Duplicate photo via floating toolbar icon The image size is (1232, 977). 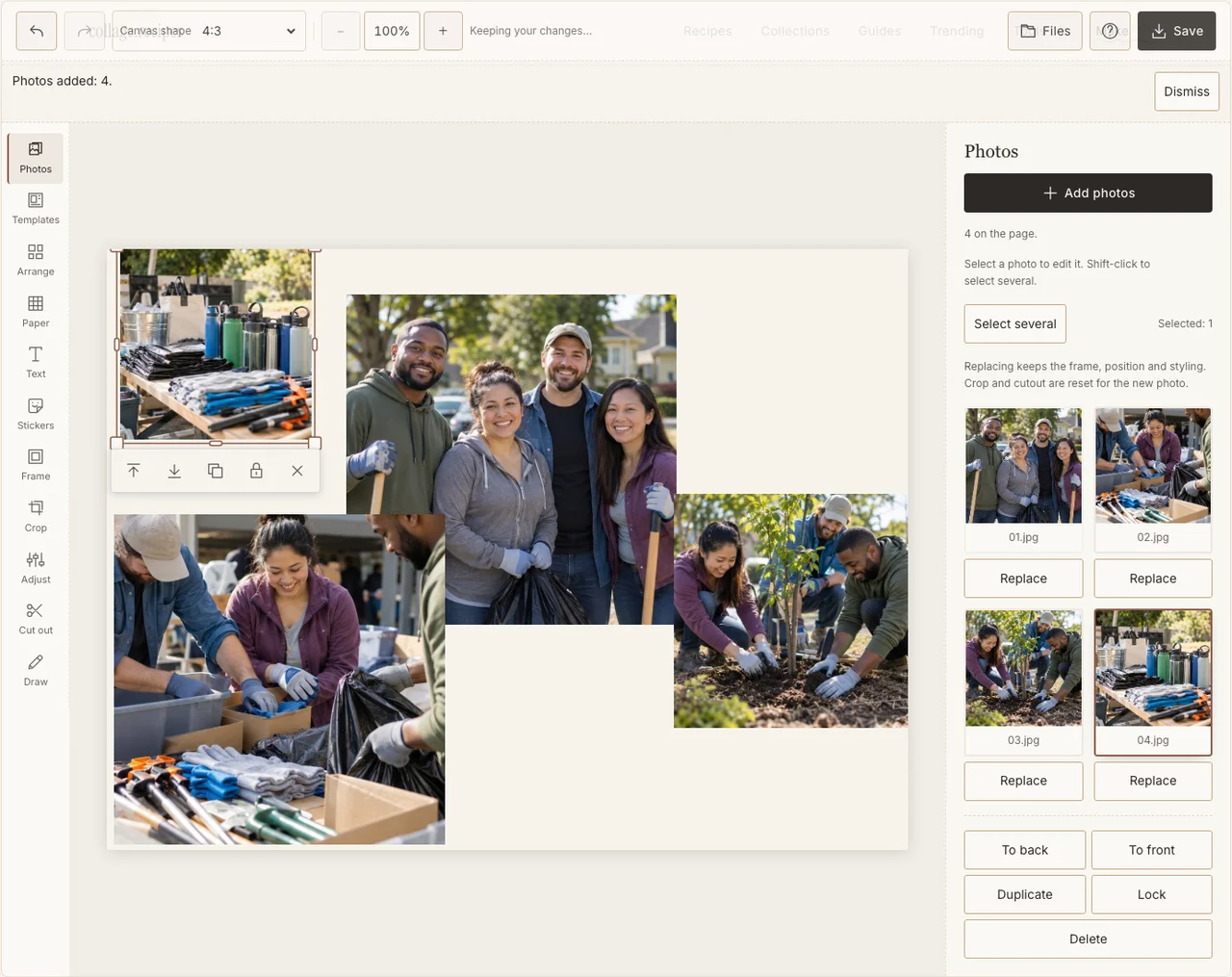point(216,471)
